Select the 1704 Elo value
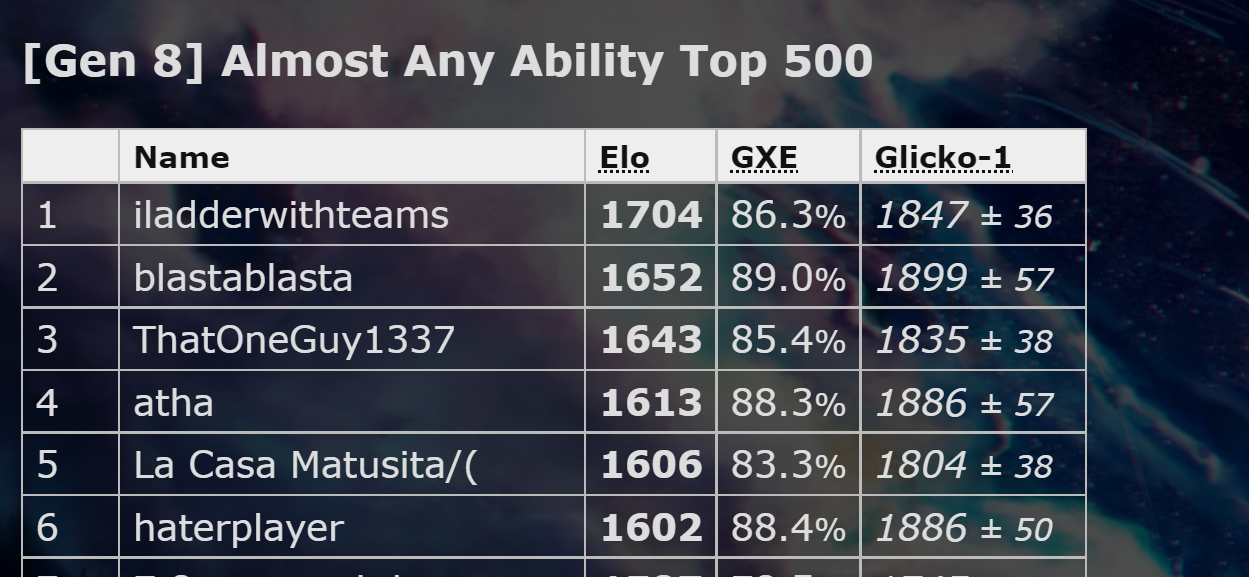The image size is (1249, 577). (x=651, y=215)
